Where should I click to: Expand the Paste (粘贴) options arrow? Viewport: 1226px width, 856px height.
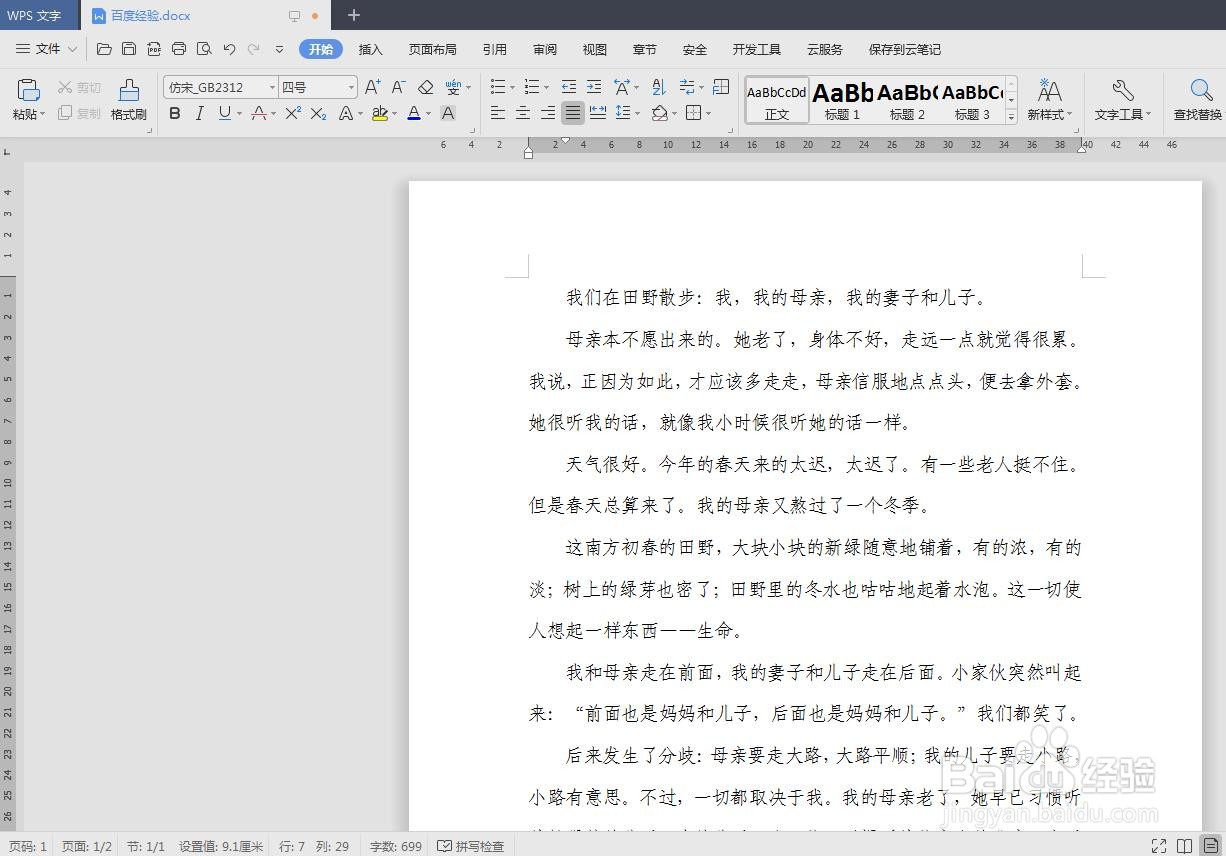click(43, 115)
